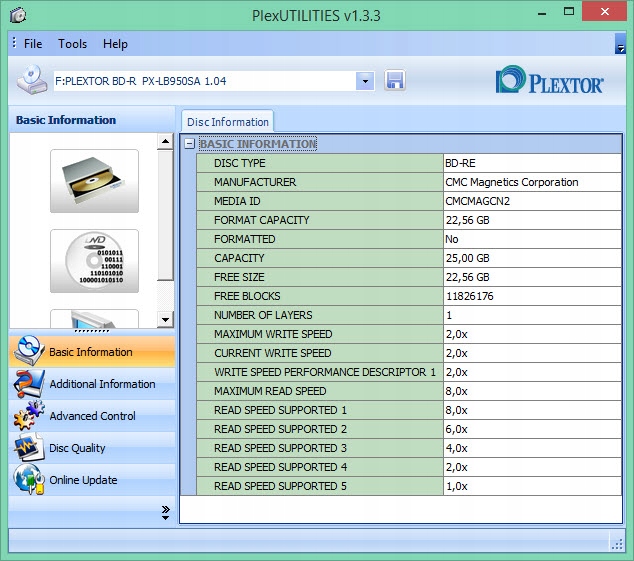Screen dimensions: 634x561
Task: Click the 6,0x value of READ SPEED SUPPORTED 2
Action: [533, 429]
